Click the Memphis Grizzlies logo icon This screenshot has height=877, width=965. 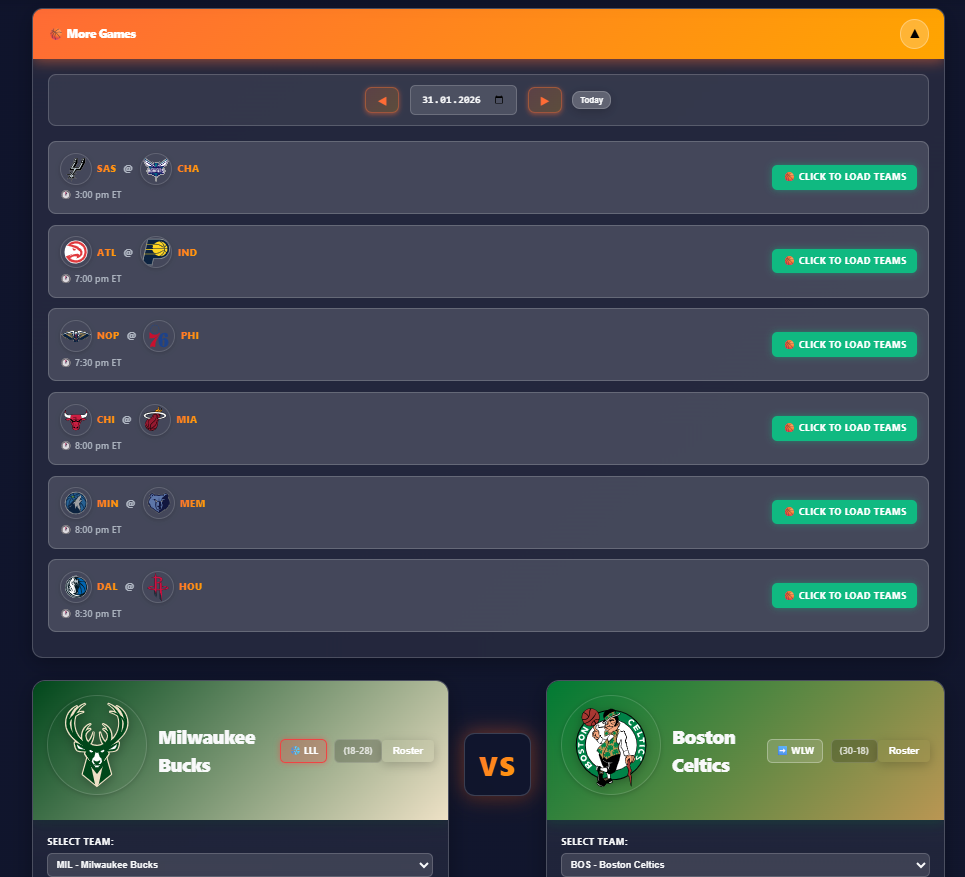click(x=159, y=503)
